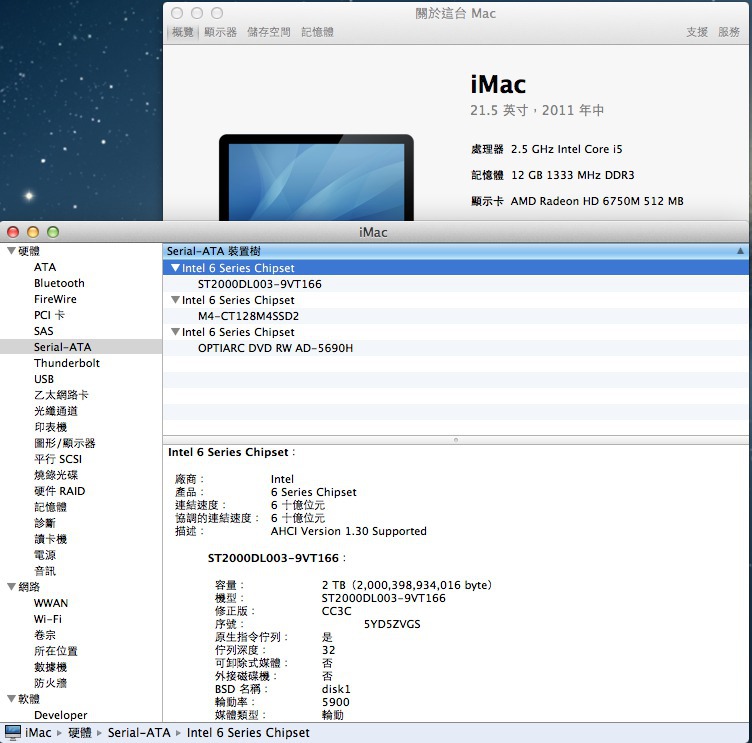Select 光纖通道 in sidebar

point(56,411)
